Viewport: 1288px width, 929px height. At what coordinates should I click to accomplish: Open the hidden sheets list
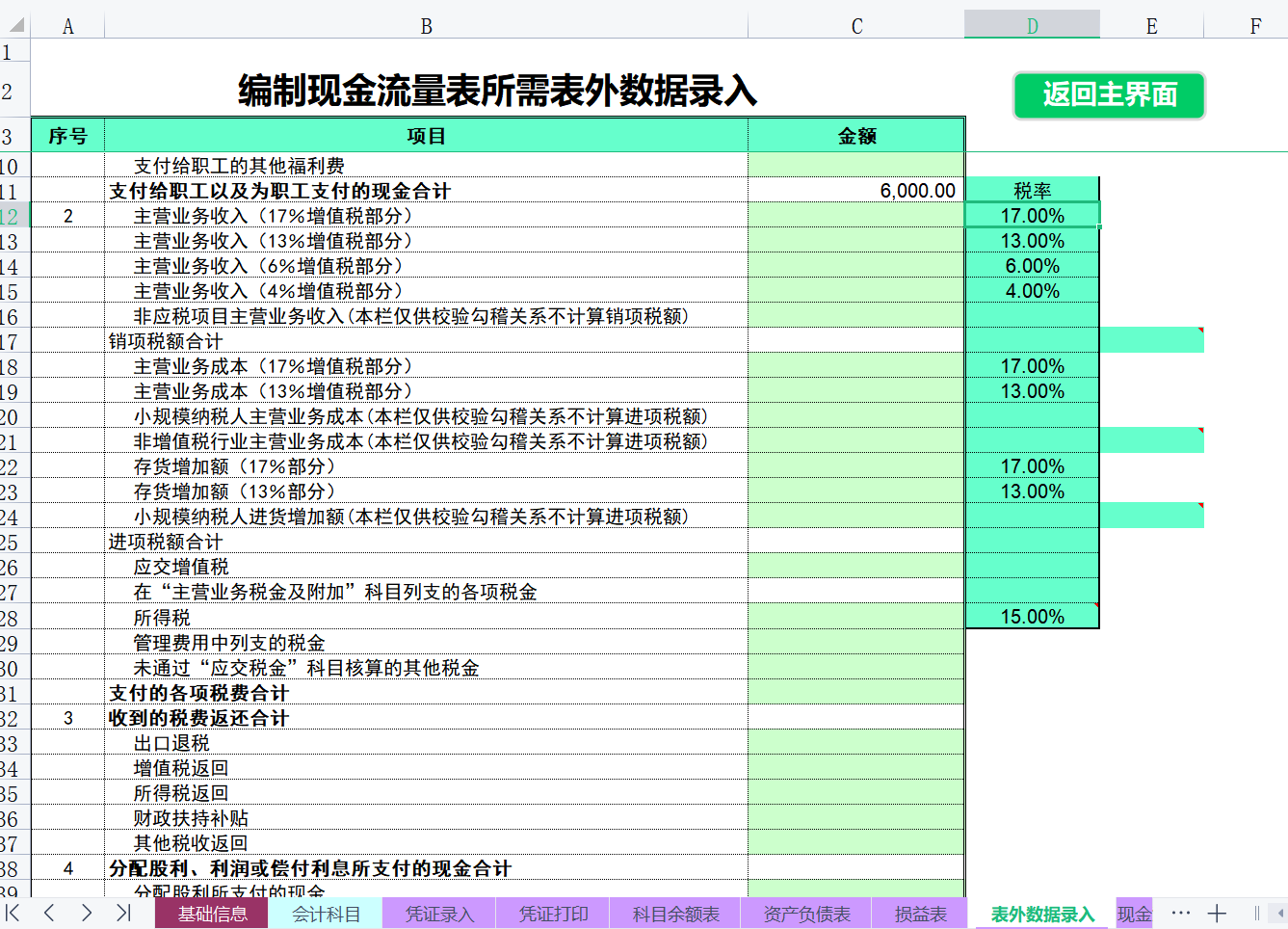click(x=1181, y=913)
